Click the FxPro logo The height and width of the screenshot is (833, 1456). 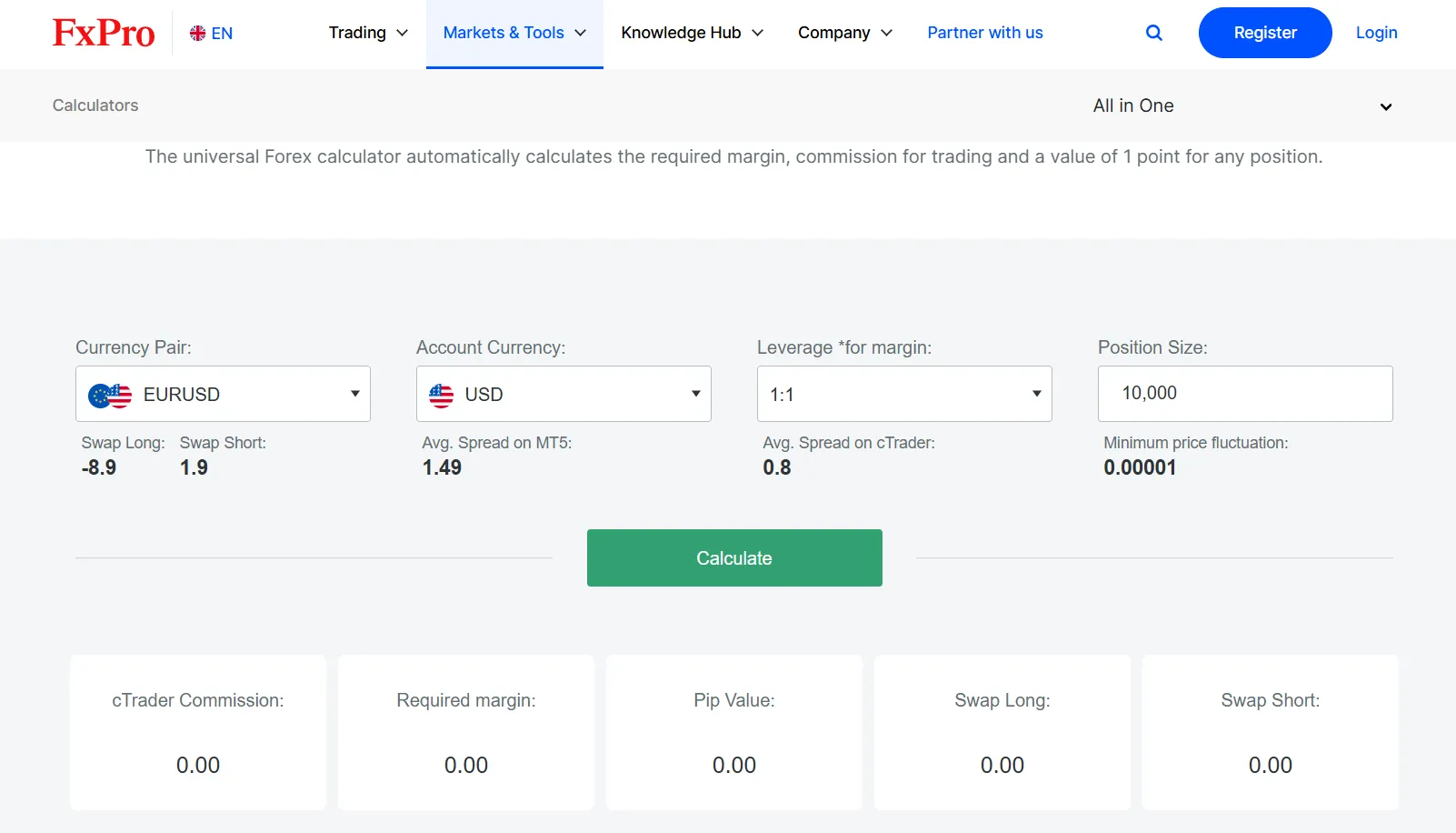click(x=104, y=33)
